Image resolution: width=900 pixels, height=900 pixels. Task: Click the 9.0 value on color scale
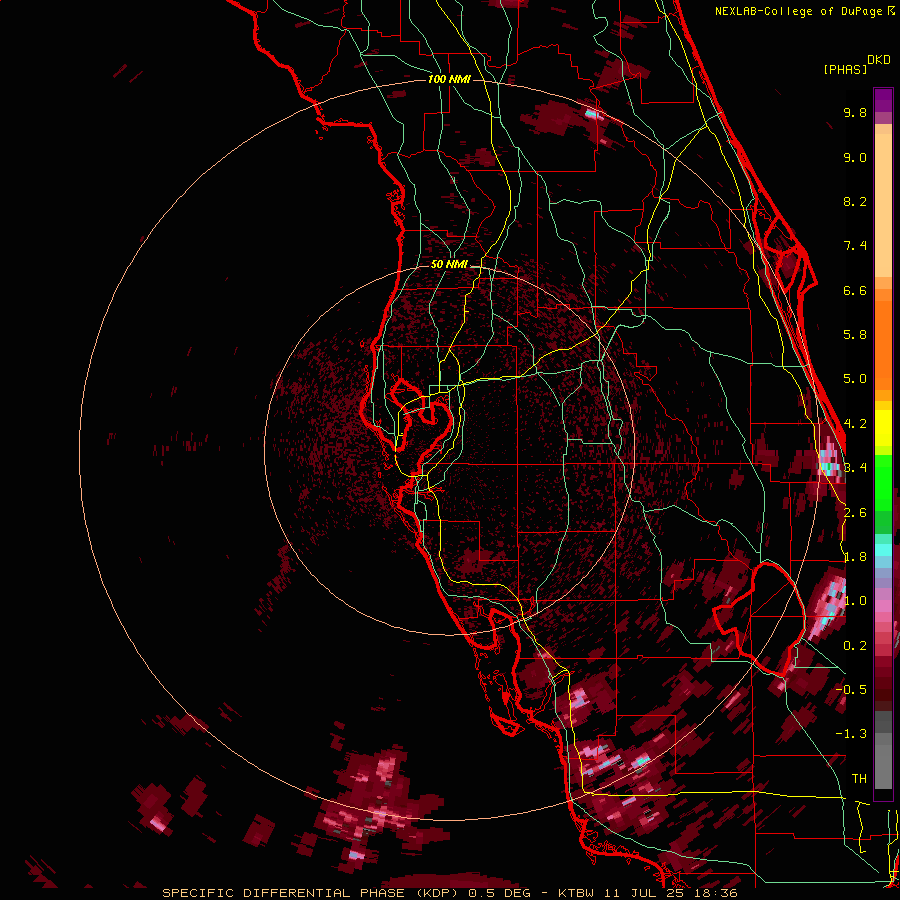click(855, 157)
